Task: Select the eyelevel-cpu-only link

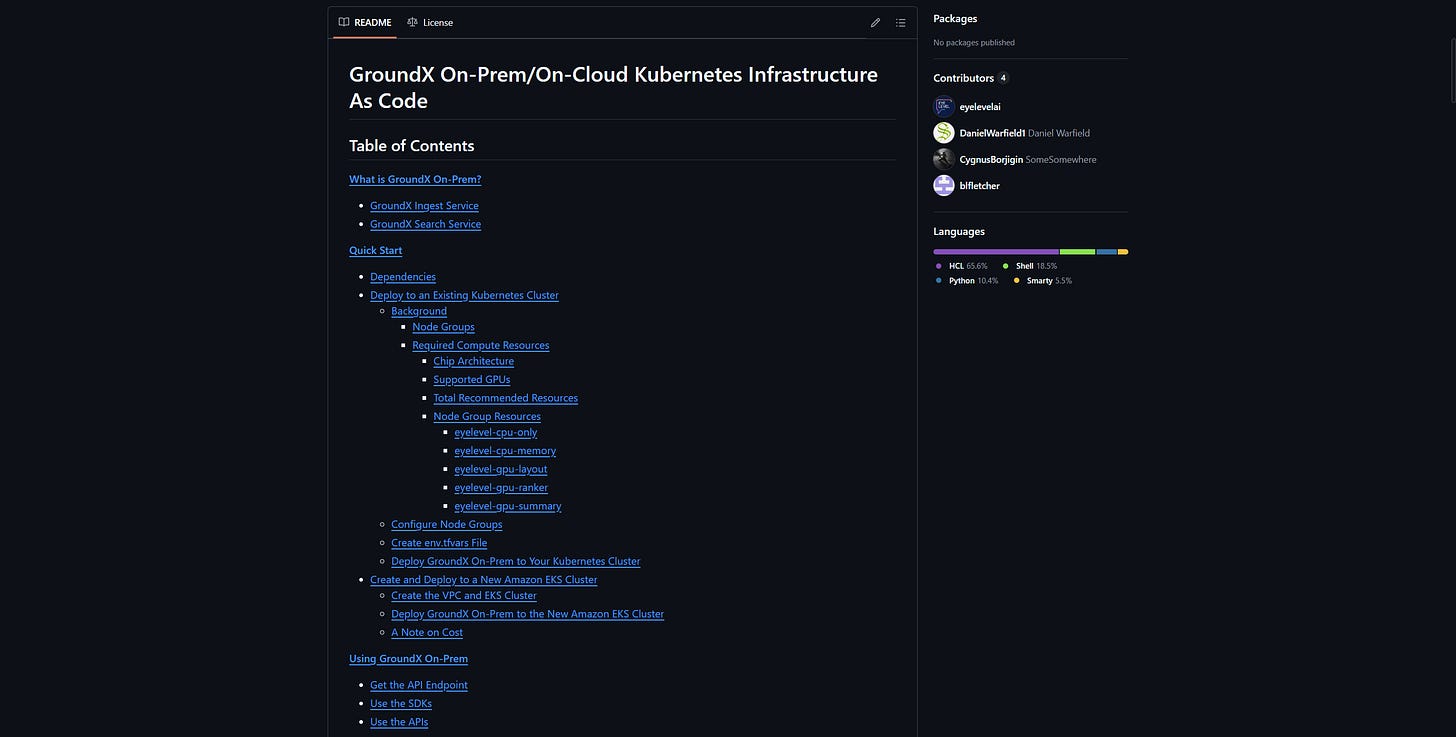Action: tap(496, 432)
